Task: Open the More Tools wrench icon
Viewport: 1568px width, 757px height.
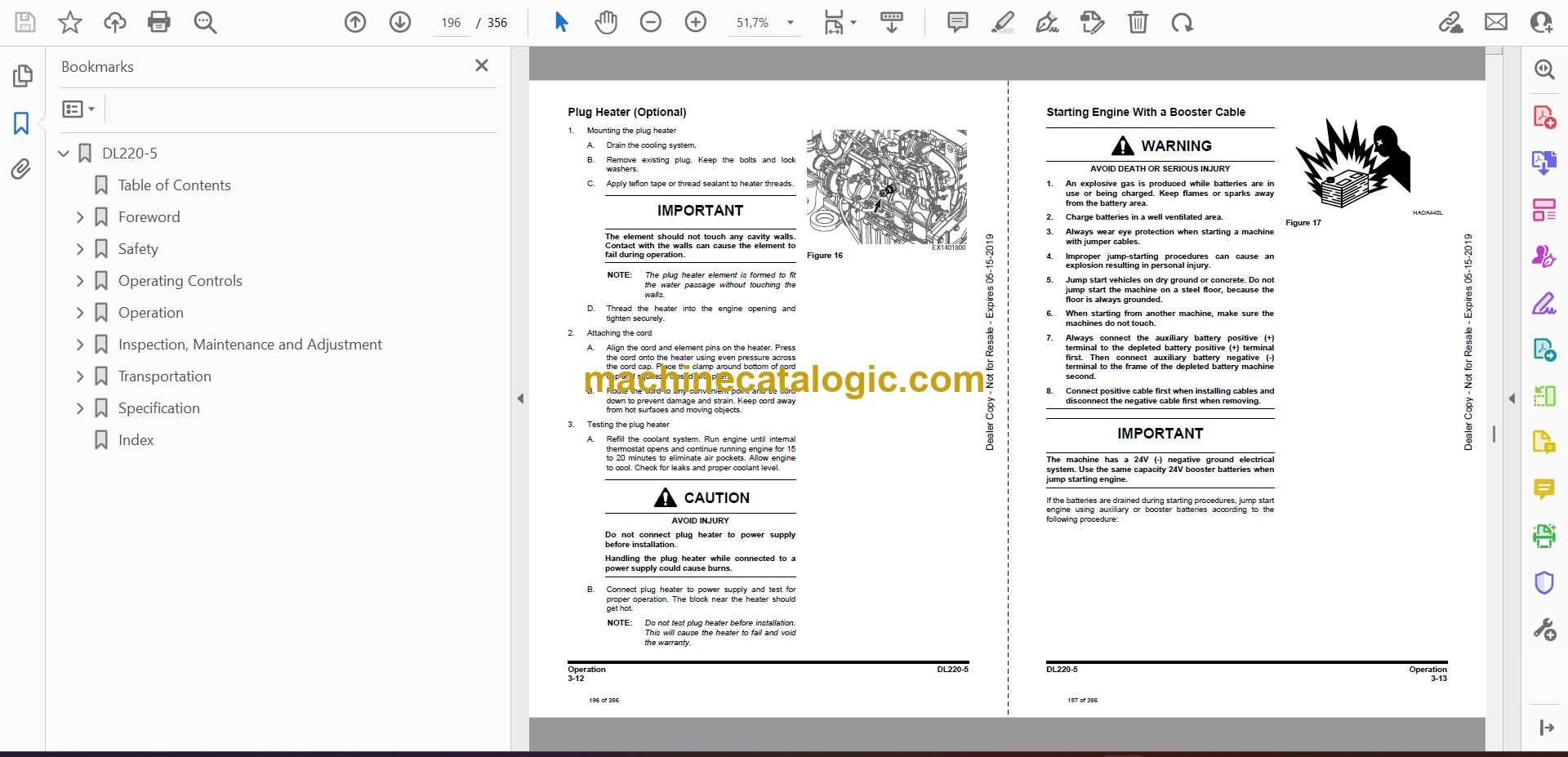Action: point(1544,630)
